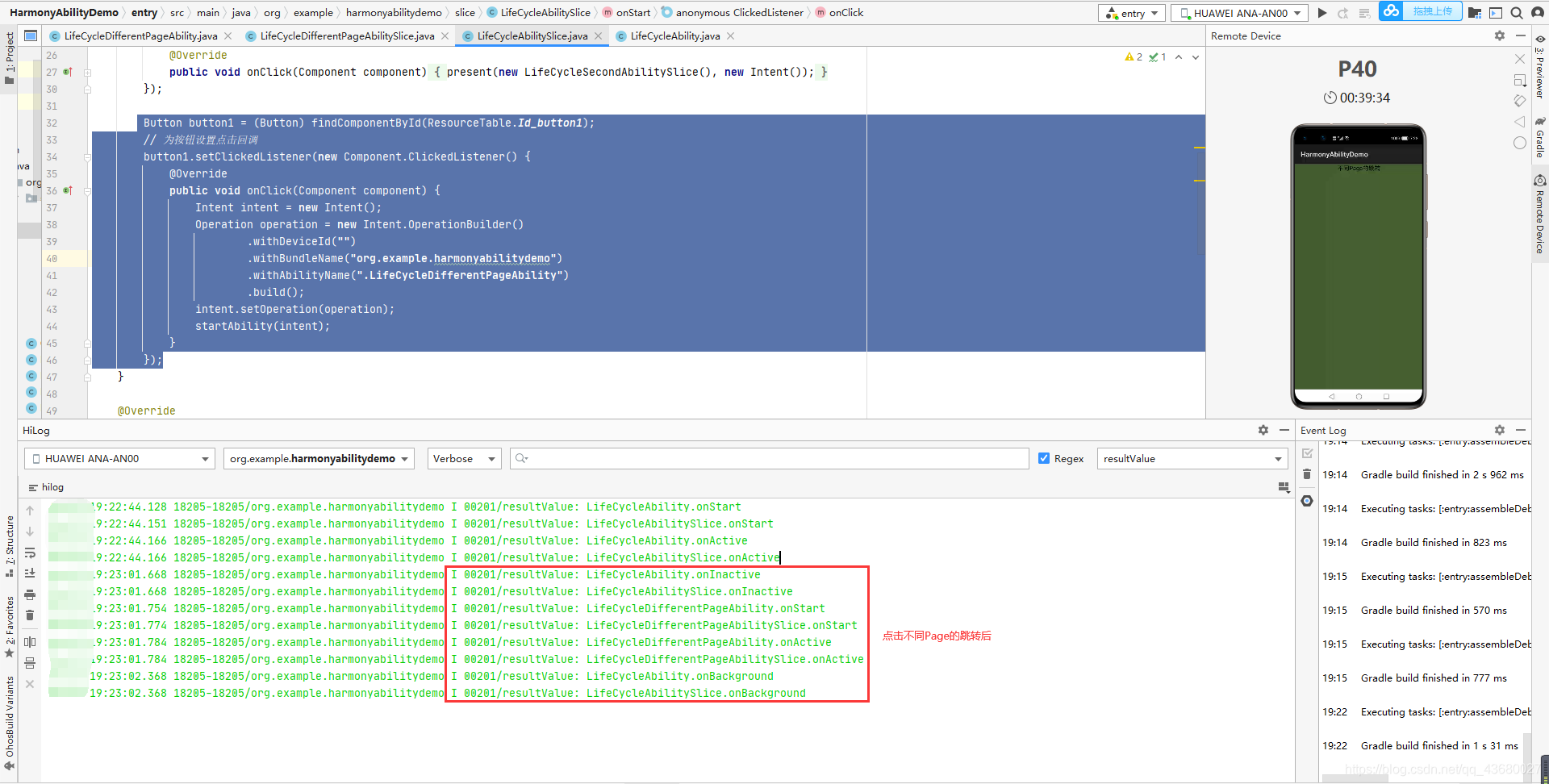Click the HiLog scroll down arrow icon
1549x784 pixels.
[x=30, y=532]
